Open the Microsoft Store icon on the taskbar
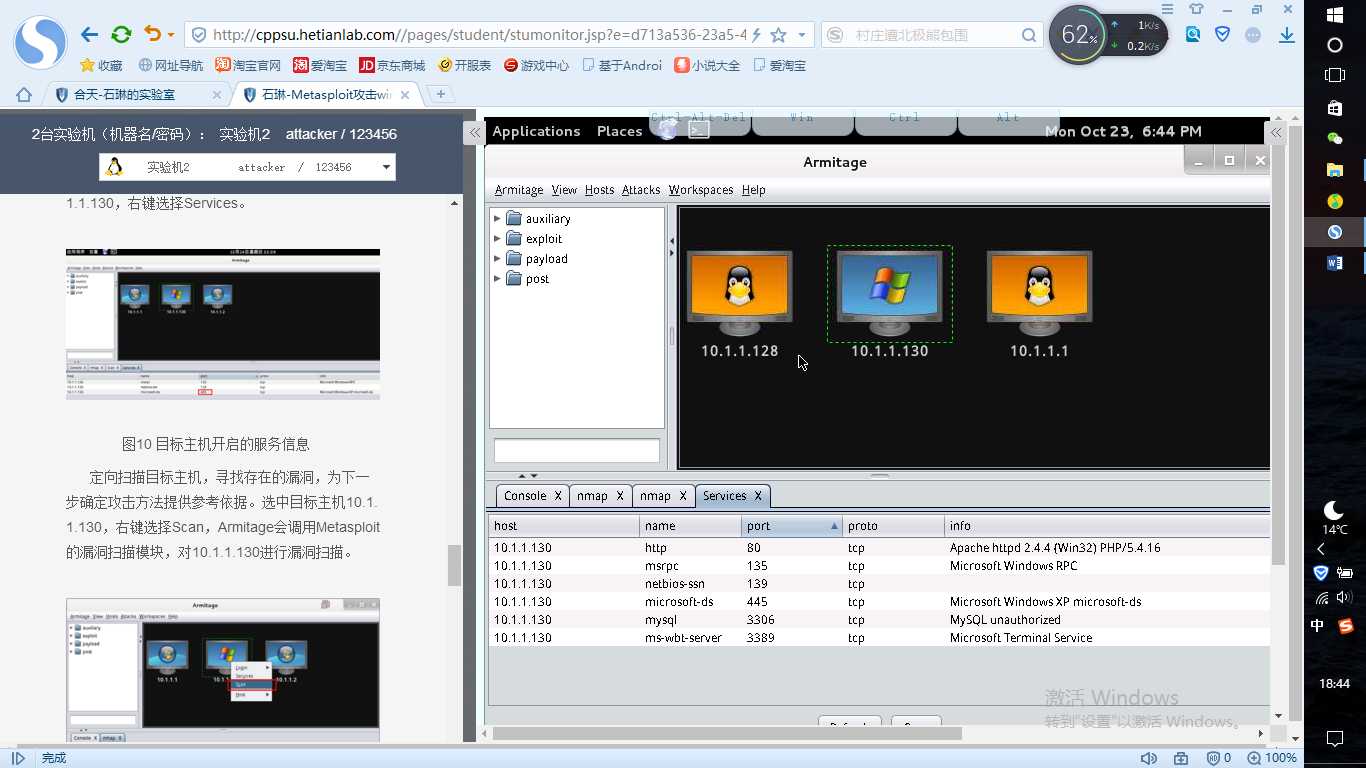 (1334, 107)
